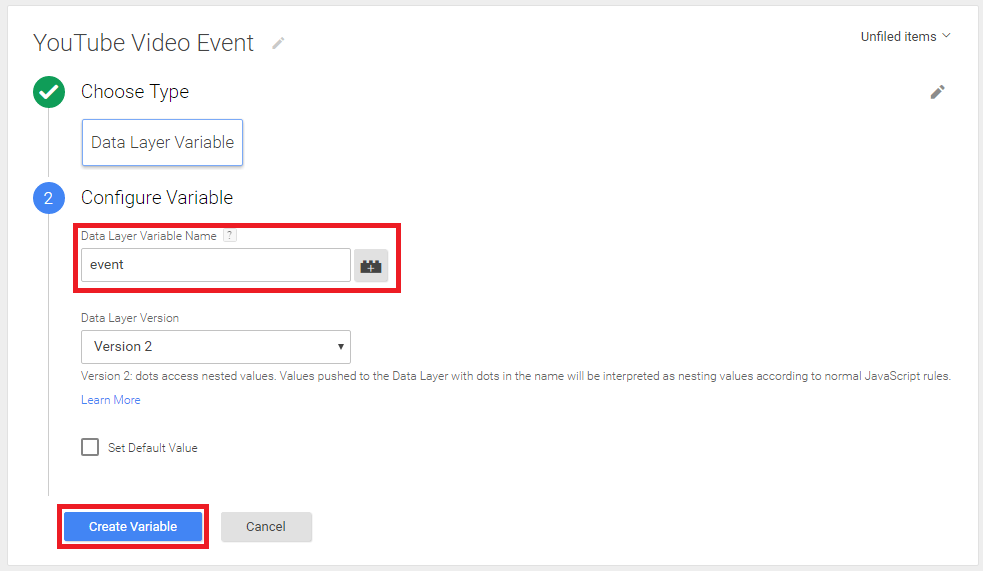The height and width of the screenshot is (572, 983).
Task: Focus the Data Layer Variable Name field
Action: [x=215, y=266]
